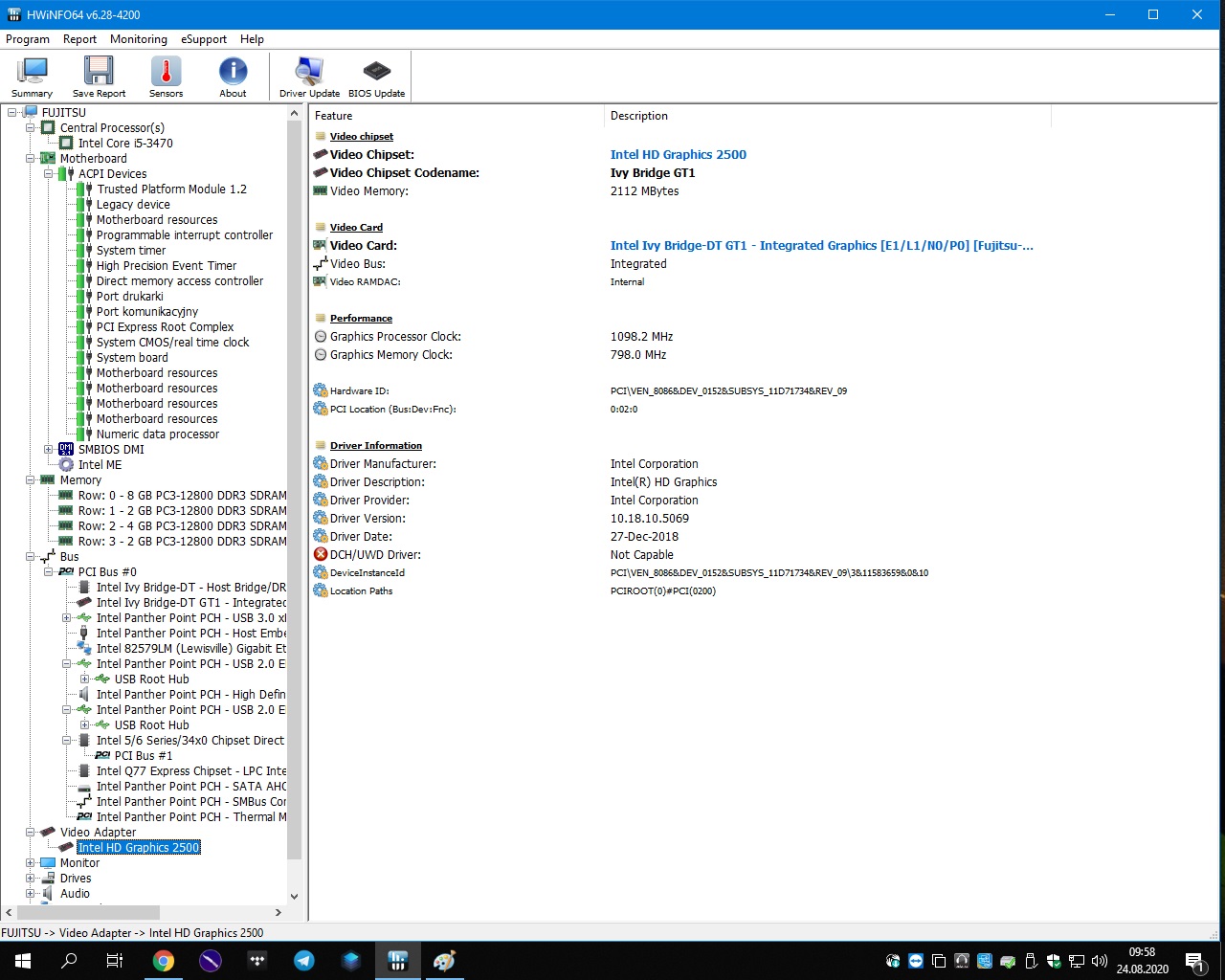Click Intel Ivy Bridge-DT GT1 video card link

click(822, 245)
